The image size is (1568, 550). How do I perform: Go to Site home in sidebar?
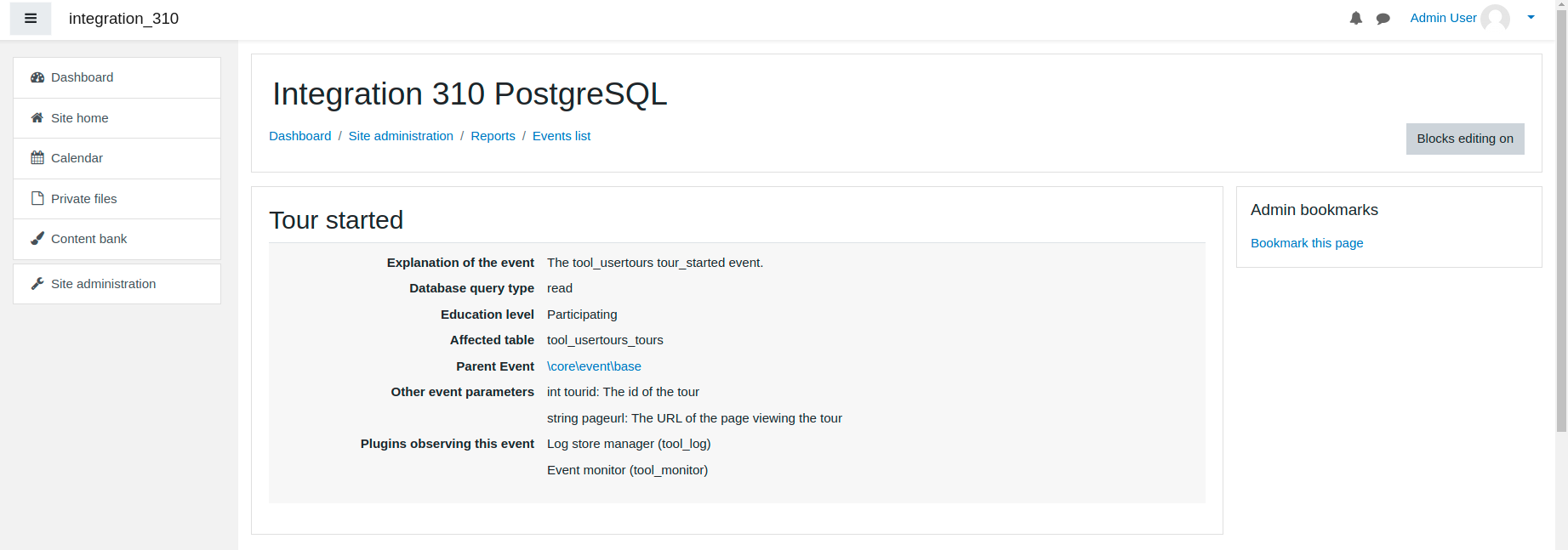(117, 118)
